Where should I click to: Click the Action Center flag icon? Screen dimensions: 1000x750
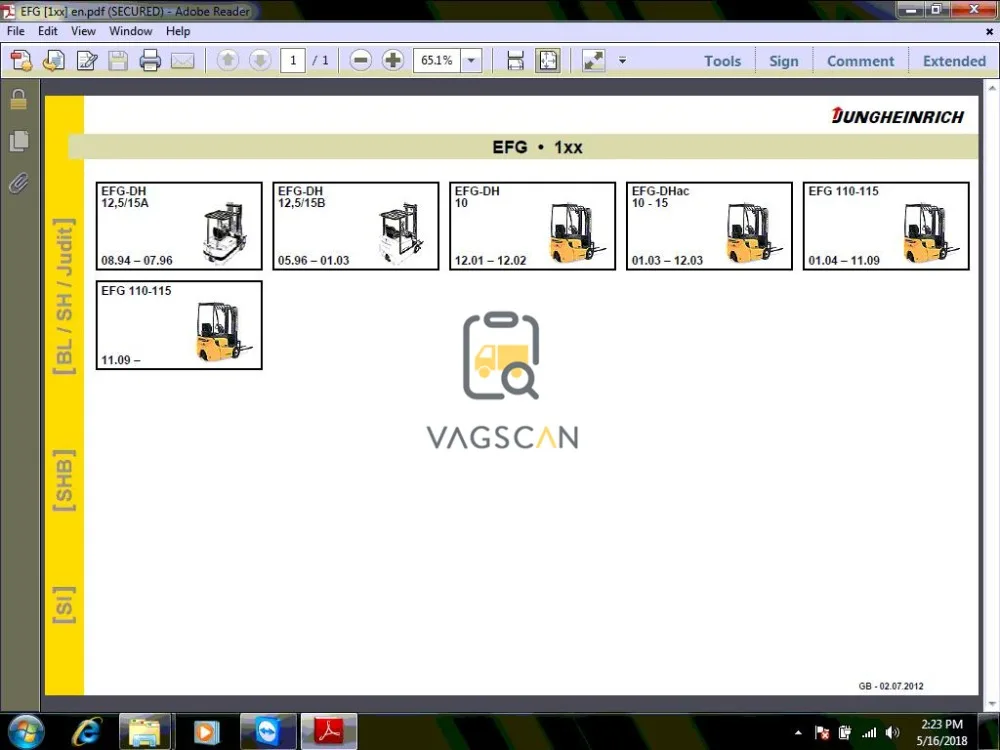[822, 733]
